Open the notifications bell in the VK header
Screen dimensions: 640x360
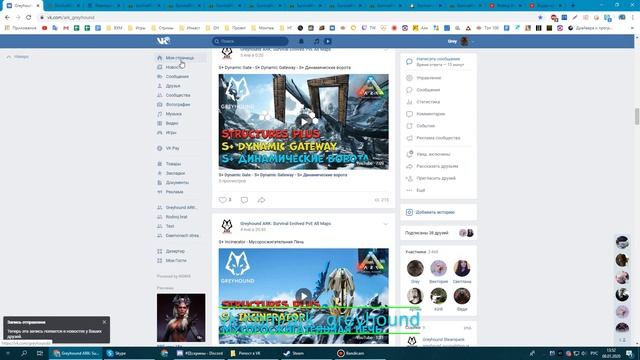point(301,41)
